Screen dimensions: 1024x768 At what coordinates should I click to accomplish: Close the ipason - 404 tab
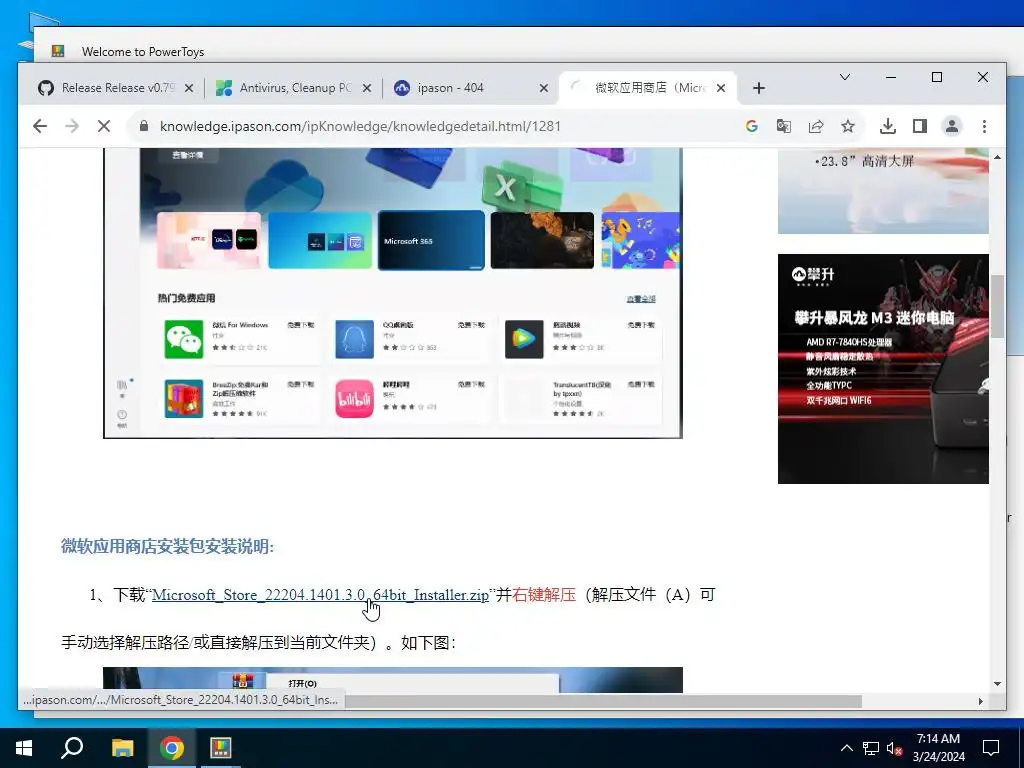tap(543, 88)
